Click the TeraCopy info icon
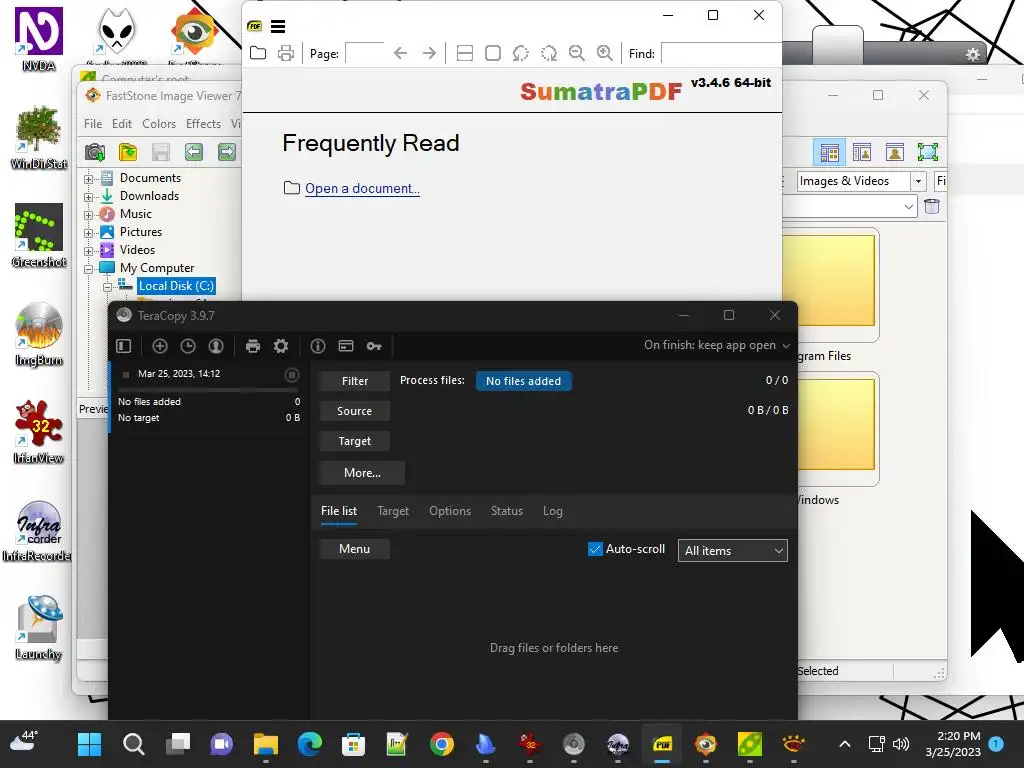This screenshot has height=768, width=1024. [318, 346]
